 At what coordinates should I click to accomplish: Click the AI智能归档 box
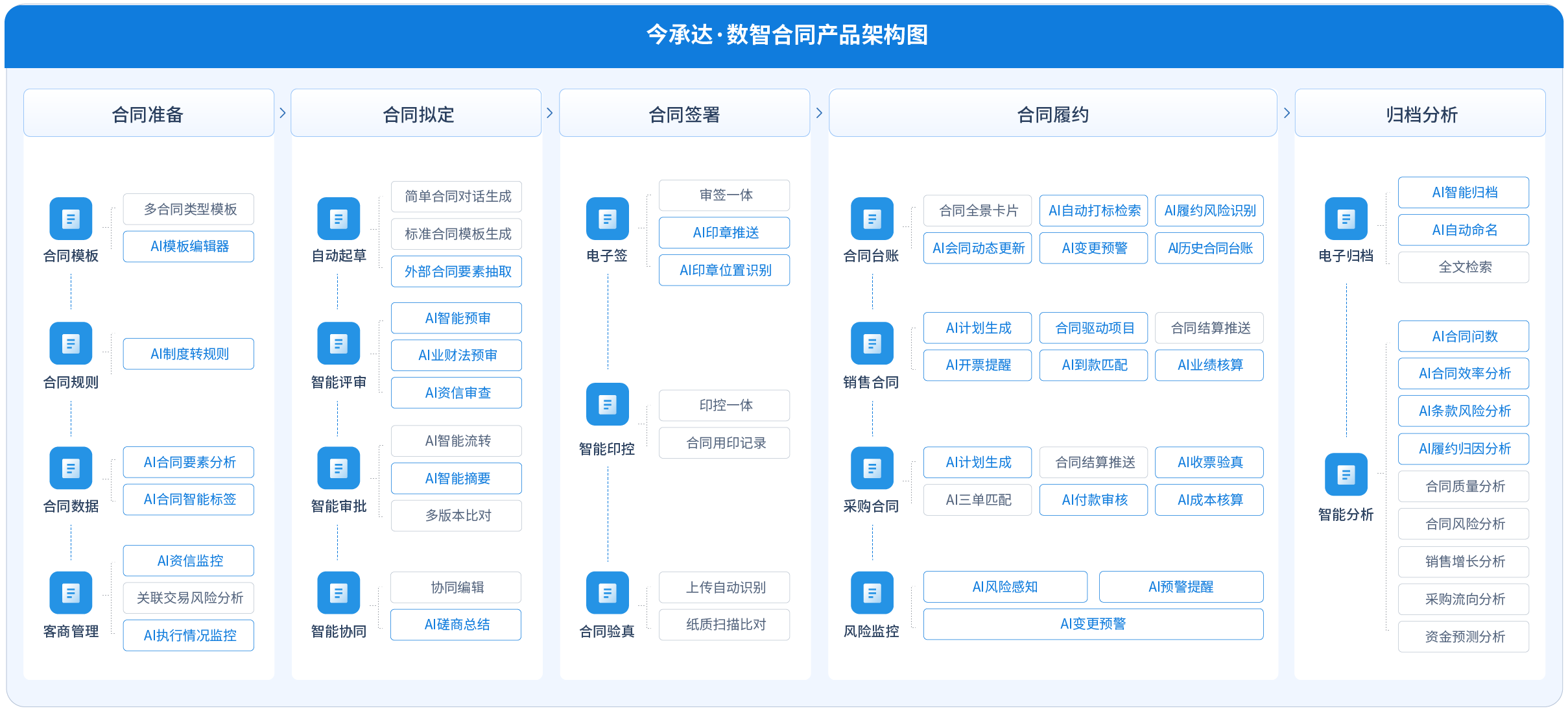click(1464, 192)
